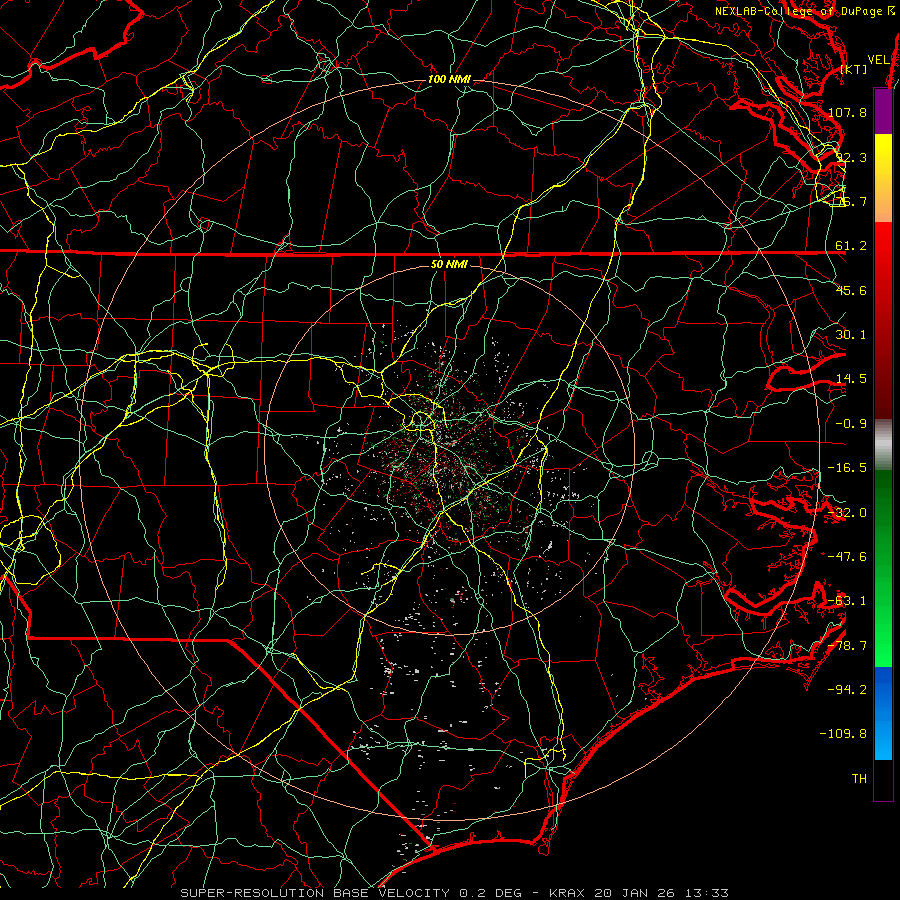Click the -16.5 legend value
Viewport: 900px width, 900px height.
click(x=847, y=468)
